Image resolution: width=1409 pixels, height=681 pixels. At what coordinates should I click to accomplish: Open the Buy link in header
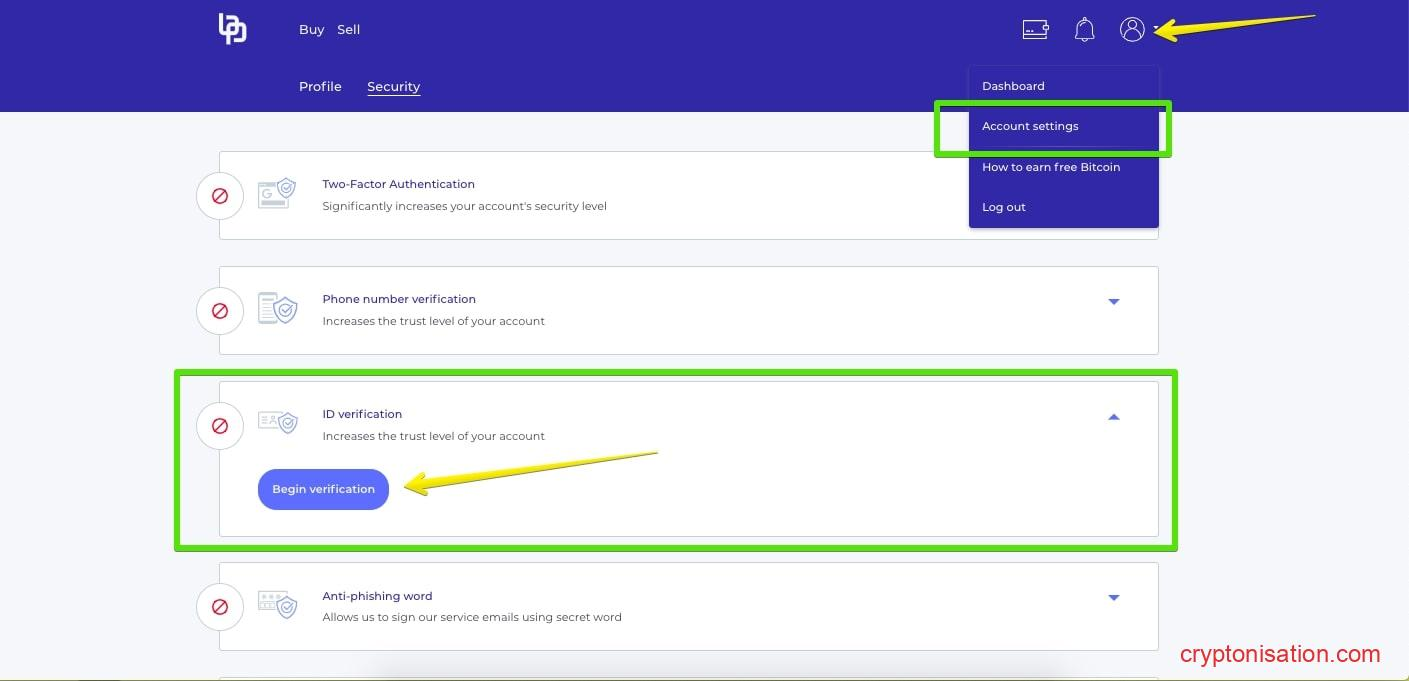click(x=311, y=30)
